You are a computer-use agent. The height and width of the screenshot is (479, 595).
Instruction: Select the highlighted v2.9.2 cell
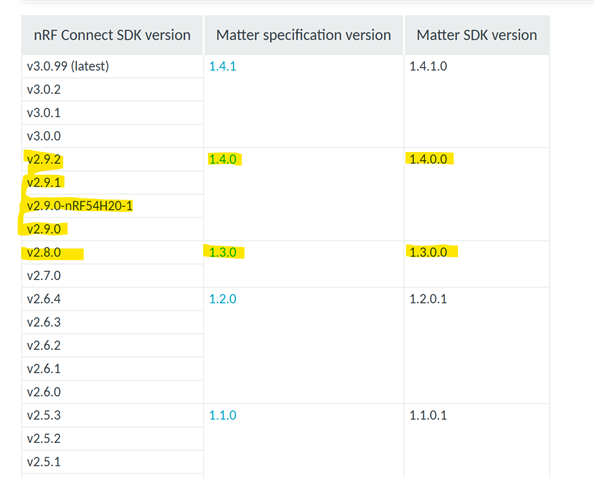point(112,159)
